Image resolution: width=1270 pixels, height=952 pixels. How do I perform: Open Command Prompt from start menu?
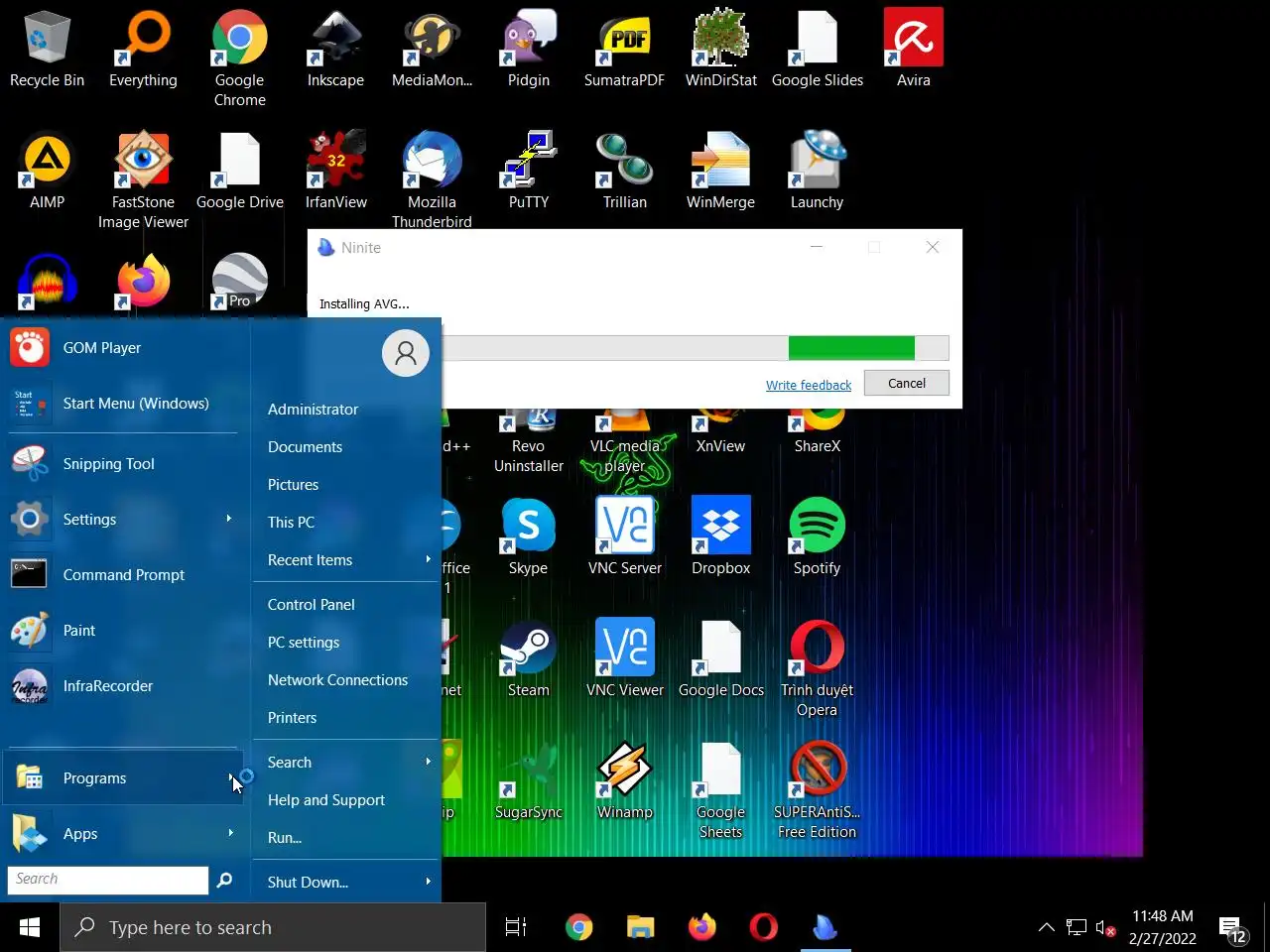(x=123, y=575)
